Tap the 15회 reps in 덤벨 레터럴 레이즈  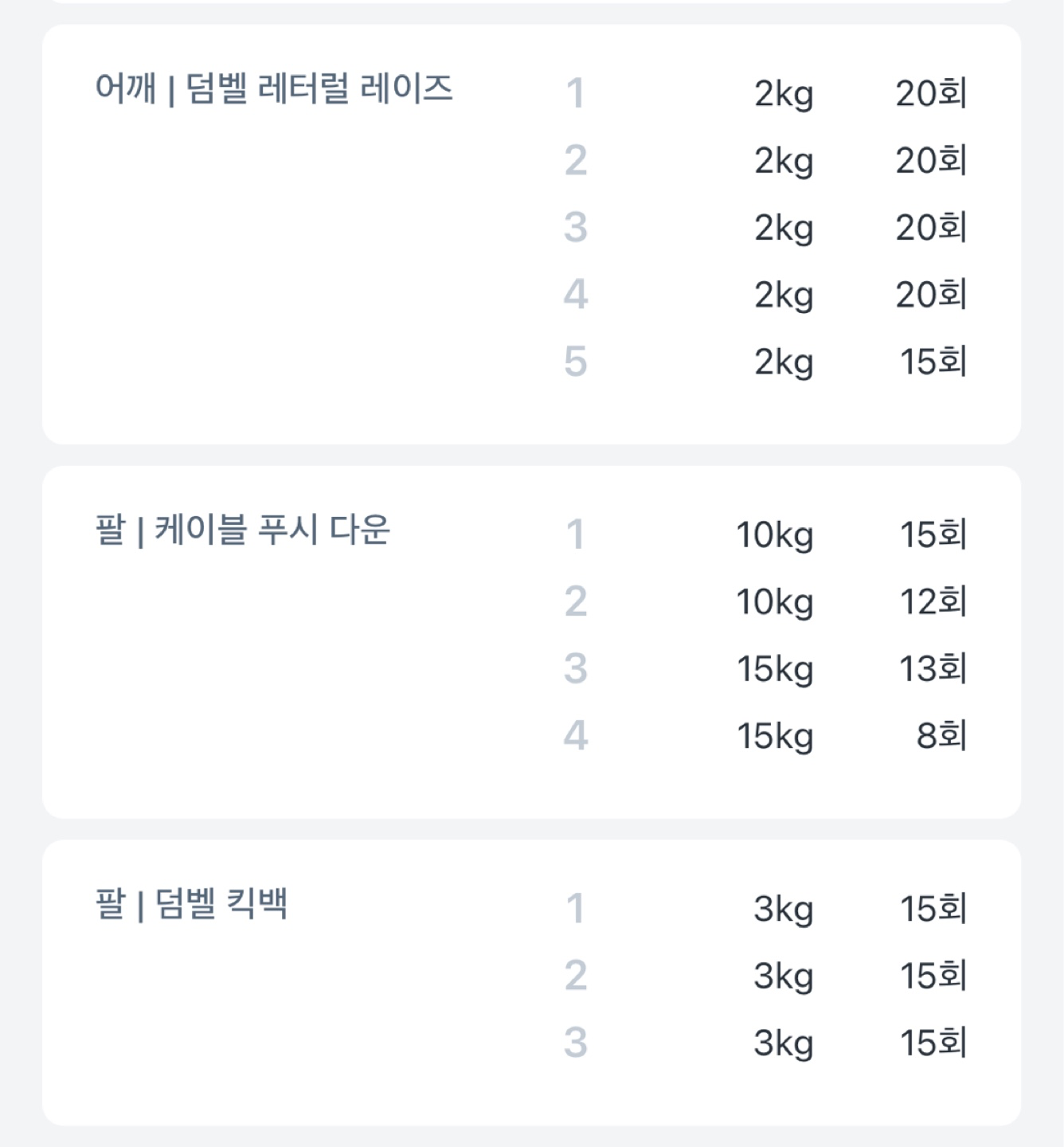[x=933, y=362]
